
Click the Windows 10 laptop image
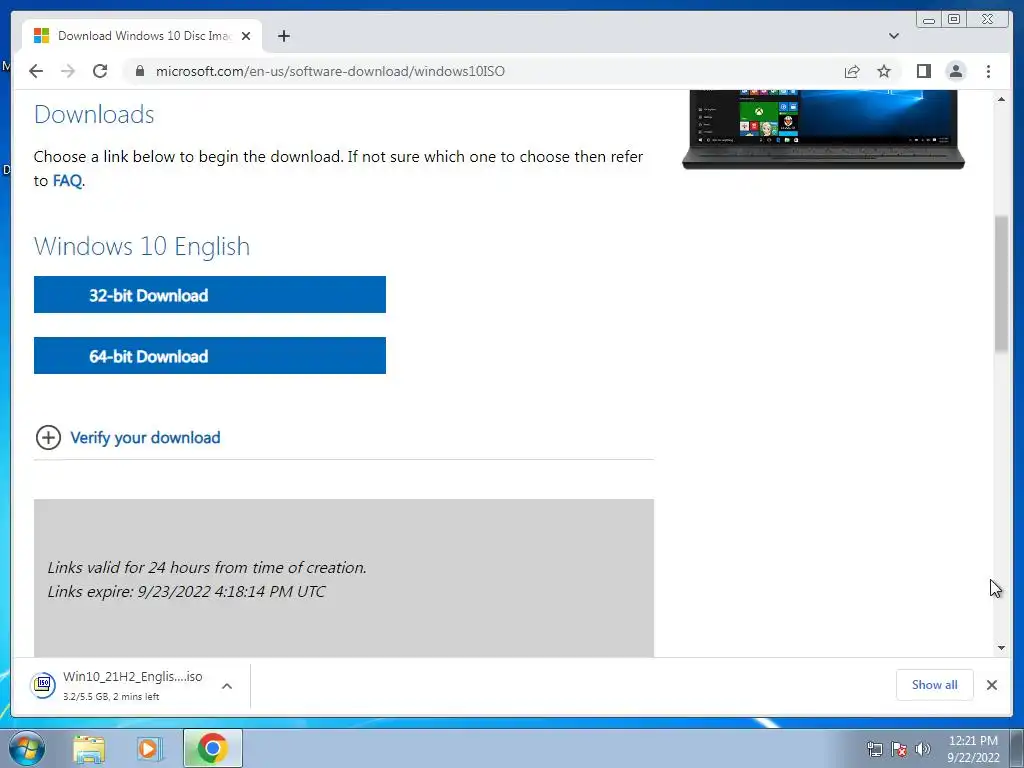823,129
